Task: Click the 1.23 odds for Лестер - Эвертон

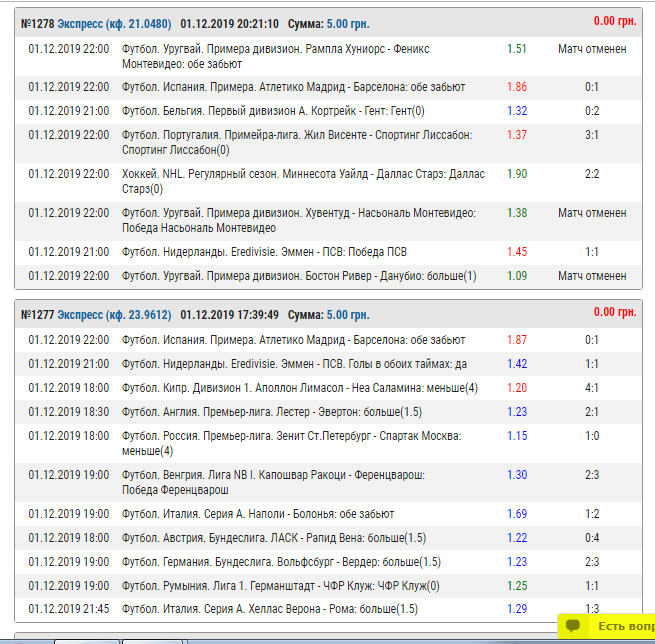Action: 517,412
